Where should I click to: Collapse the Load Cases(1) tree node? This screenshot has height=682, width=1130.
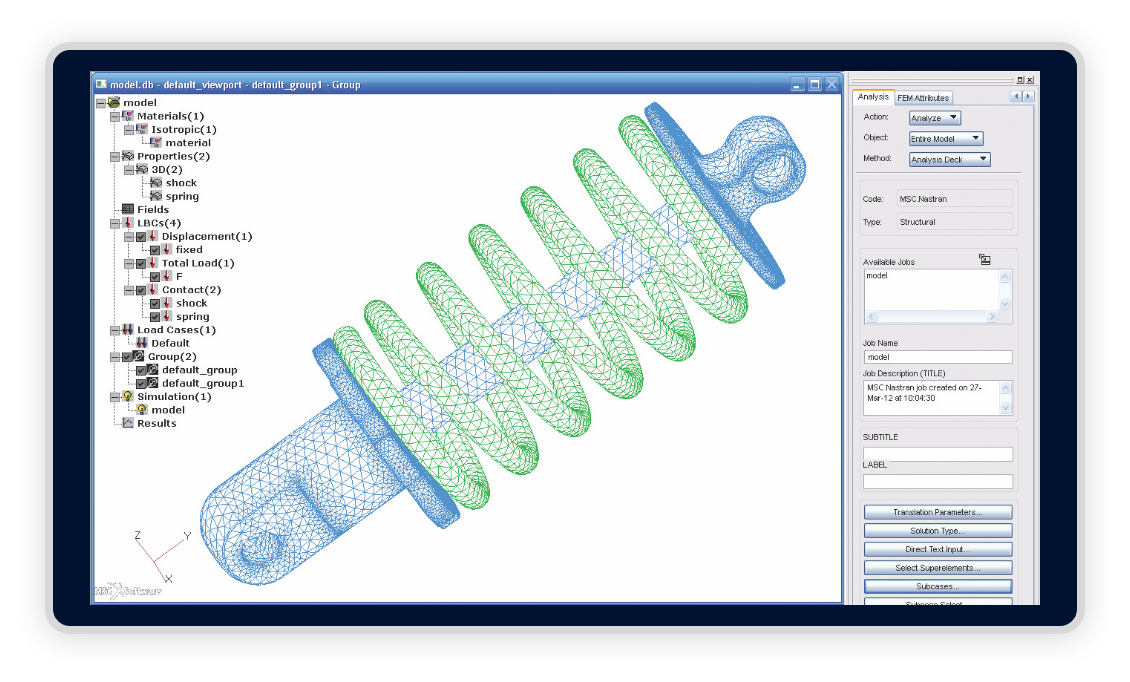pos(115,330)
